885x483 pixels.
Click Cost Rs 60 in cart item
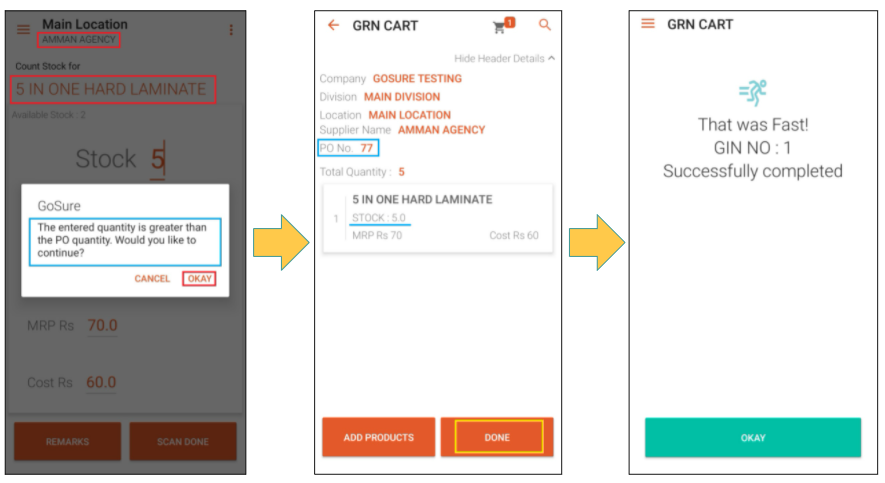(514, 235)
